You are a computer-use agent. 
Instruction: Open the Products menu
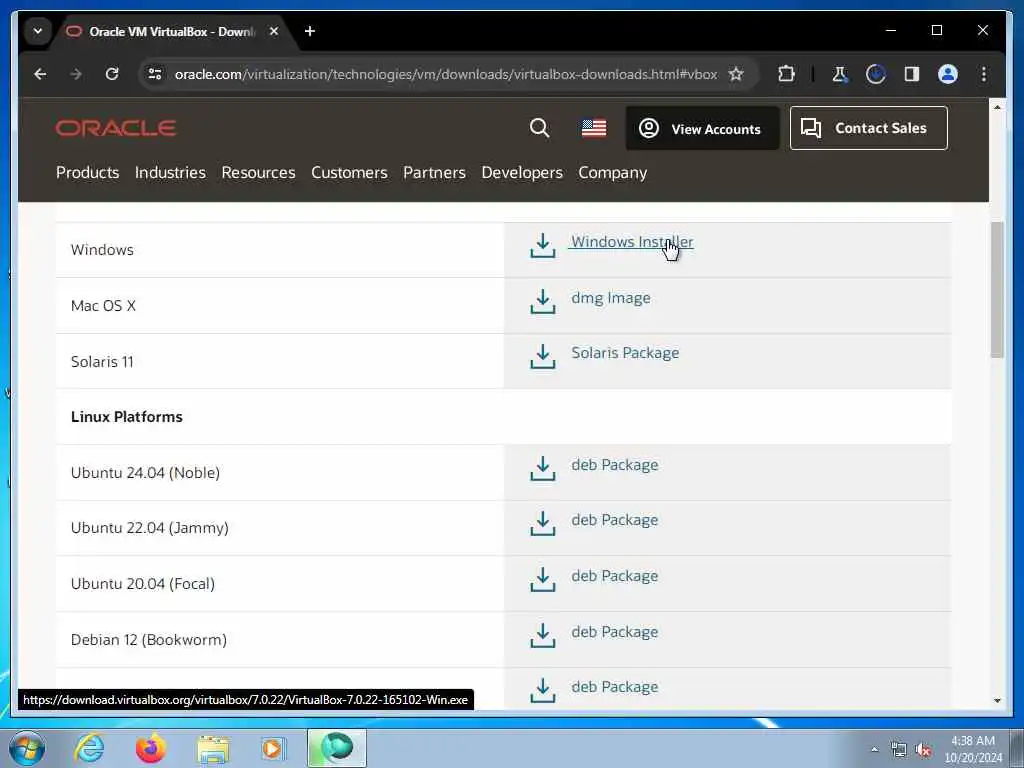88,172
